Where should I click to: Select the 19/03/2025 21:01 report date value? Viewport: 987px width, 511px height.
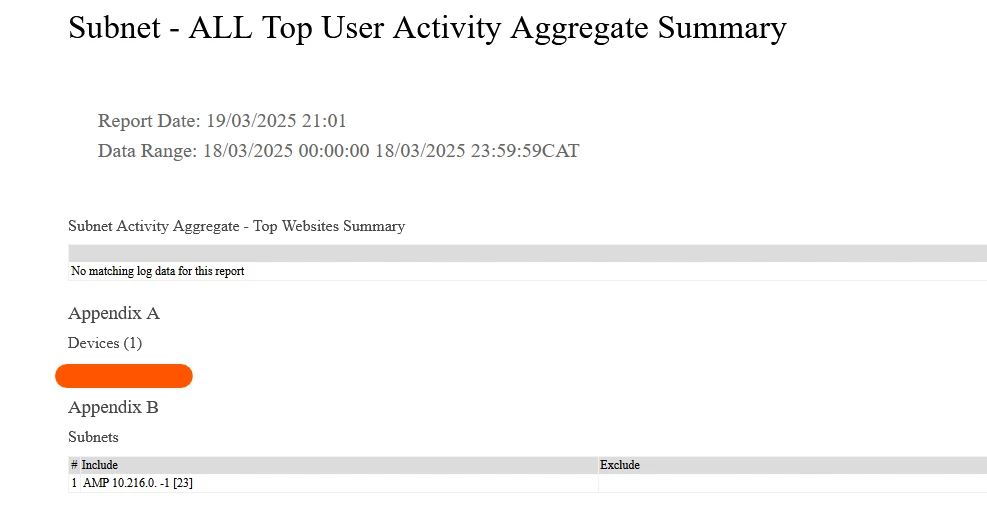point(276,121)
